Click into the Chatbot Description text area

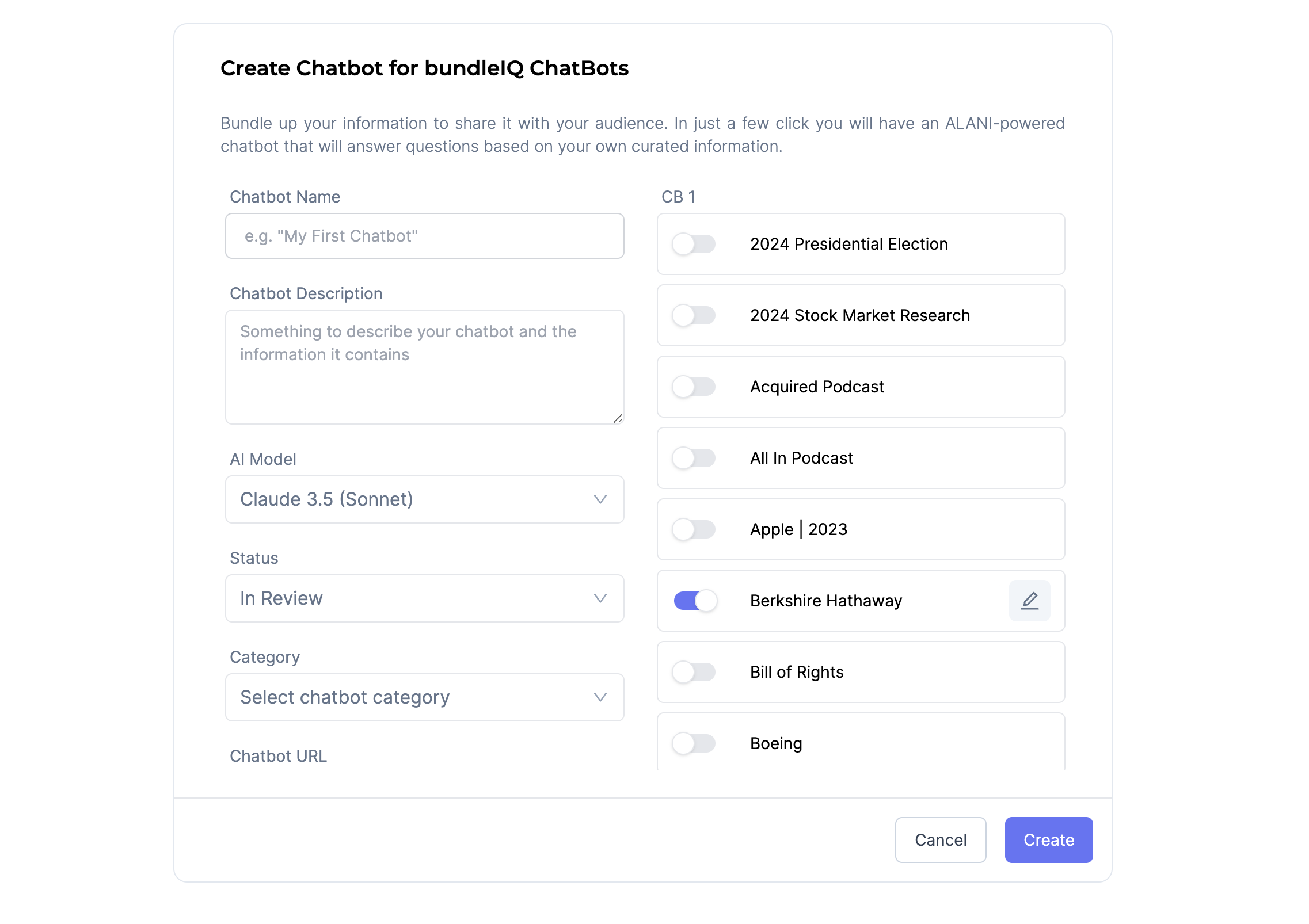[x=424, y=367]
